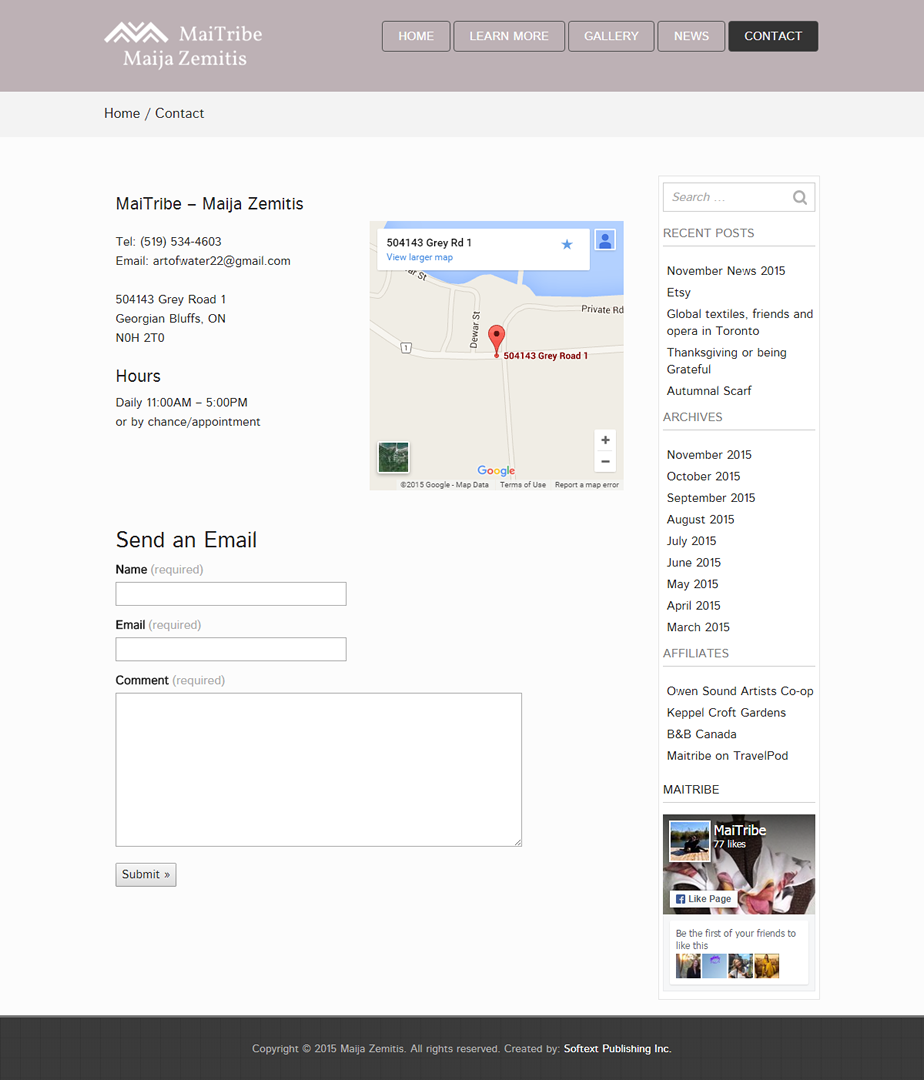The height and width of the screenshot is (1080, 924).
Task: Open the July 2015 archive
Action: pyautogui.click(x=691, y=541)
